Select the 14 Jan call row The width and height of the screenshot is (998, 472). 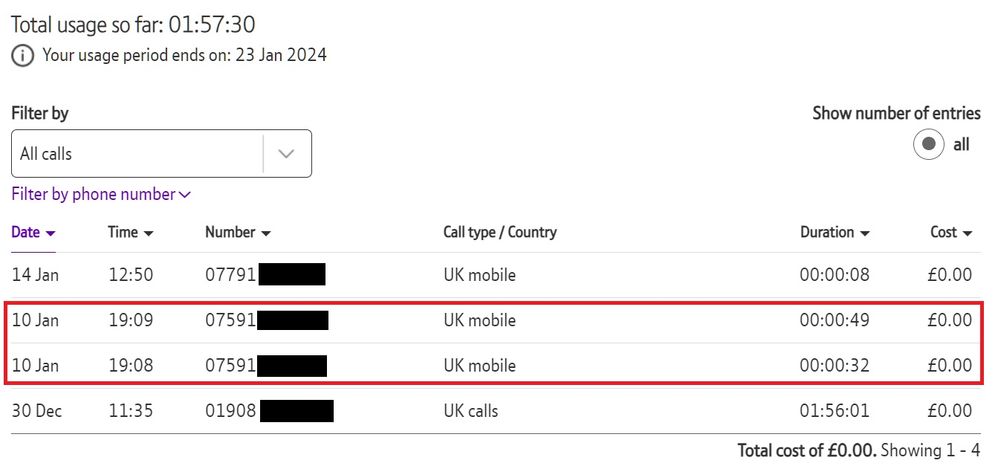click(490, 274)
